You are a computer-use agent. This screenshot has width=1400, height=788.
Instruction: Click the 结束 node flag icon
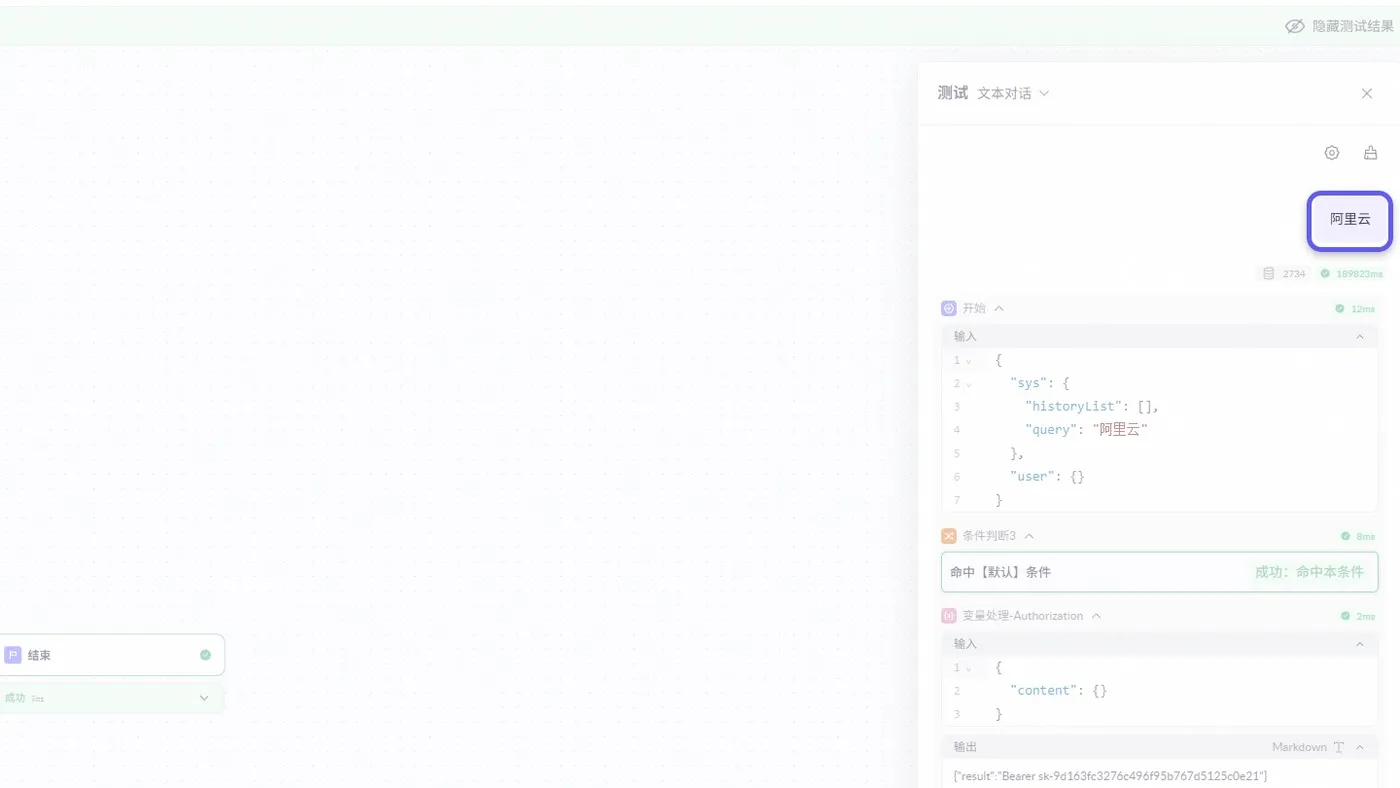pyautogui.click(x=13, y=655)
